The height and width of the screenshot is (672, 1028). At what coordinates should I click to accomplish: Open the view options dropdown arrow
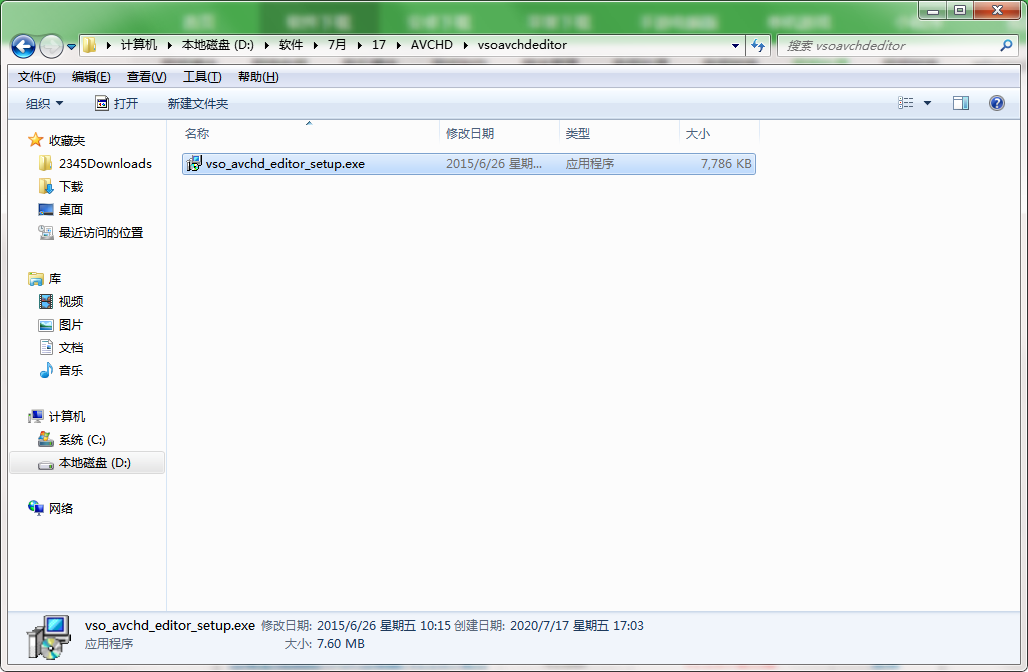point(927,103)
